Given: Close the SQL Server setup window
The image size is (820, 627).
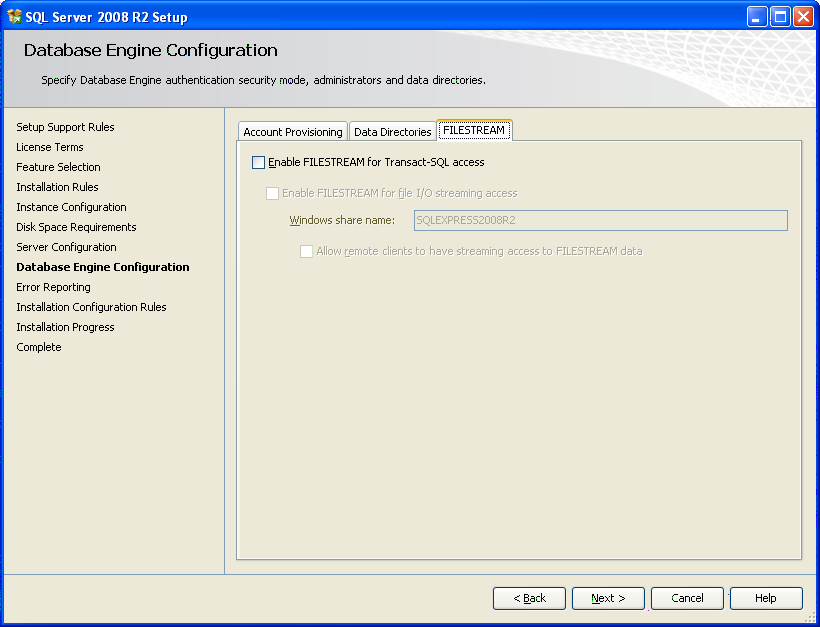Looking at the screenshot, I should 803,17.
